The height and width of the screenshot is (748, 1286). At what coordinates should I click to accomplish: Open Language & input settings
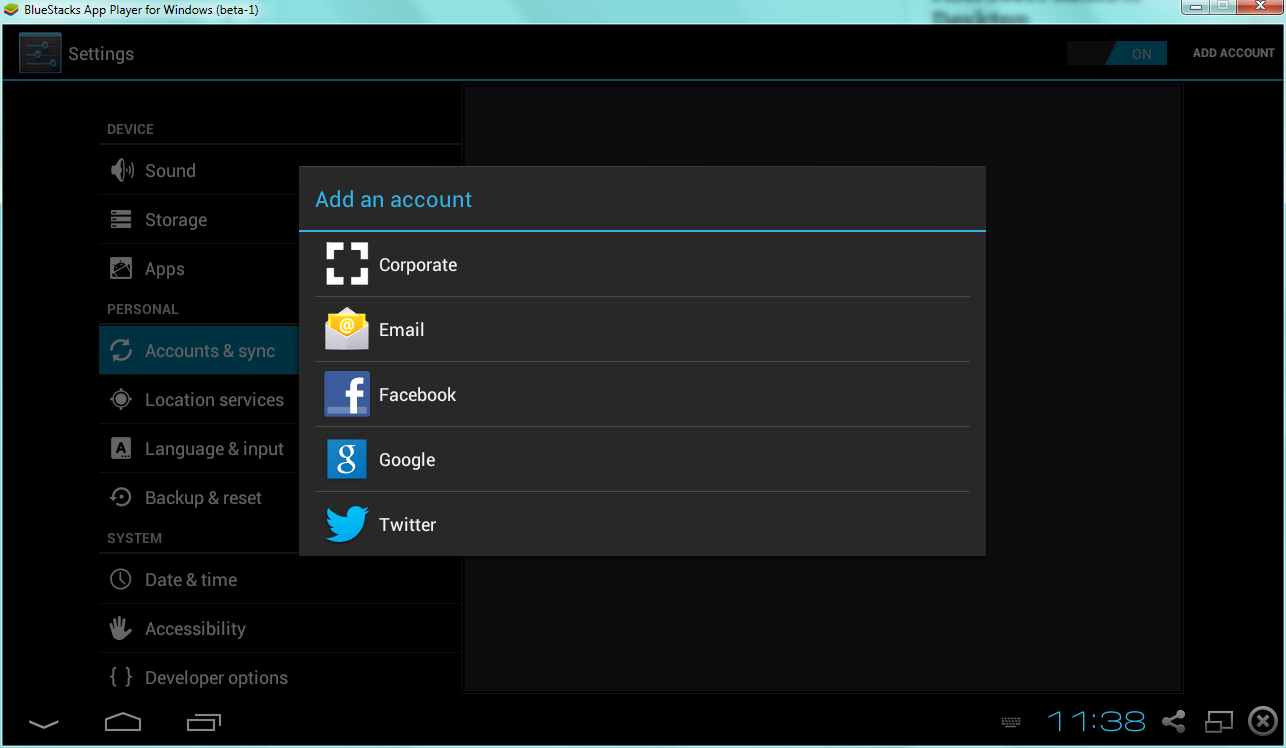(279, 448)
